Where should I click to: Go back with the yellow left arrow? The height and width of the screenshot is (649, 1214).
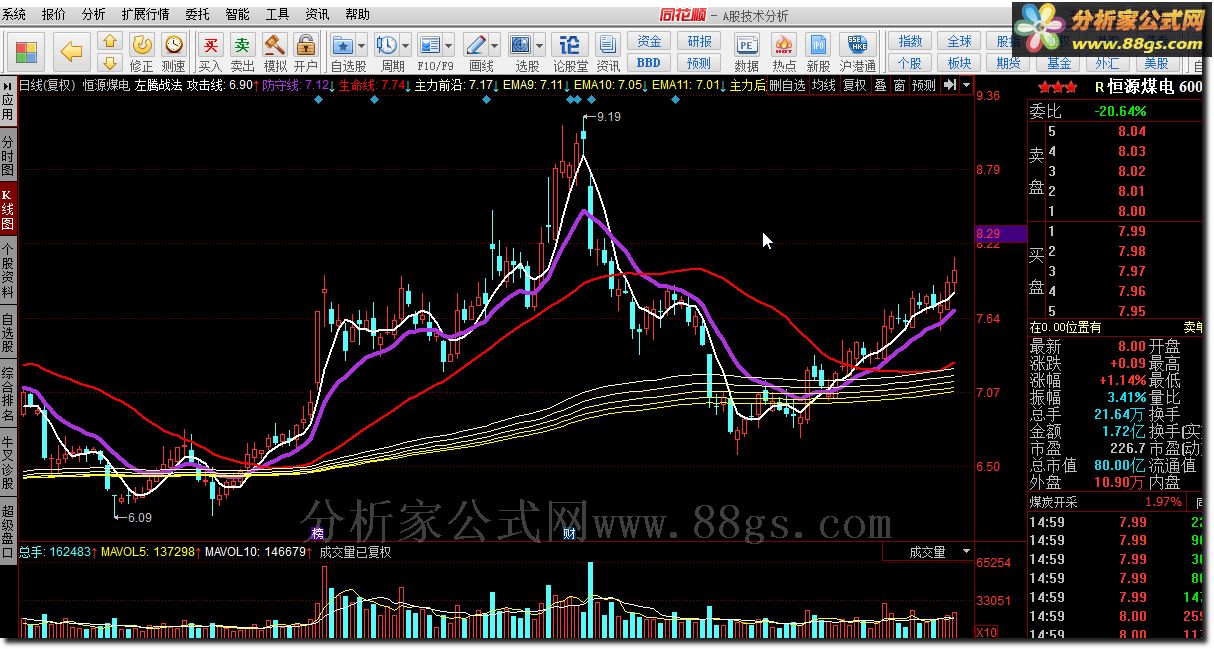(x=71, y=52)
